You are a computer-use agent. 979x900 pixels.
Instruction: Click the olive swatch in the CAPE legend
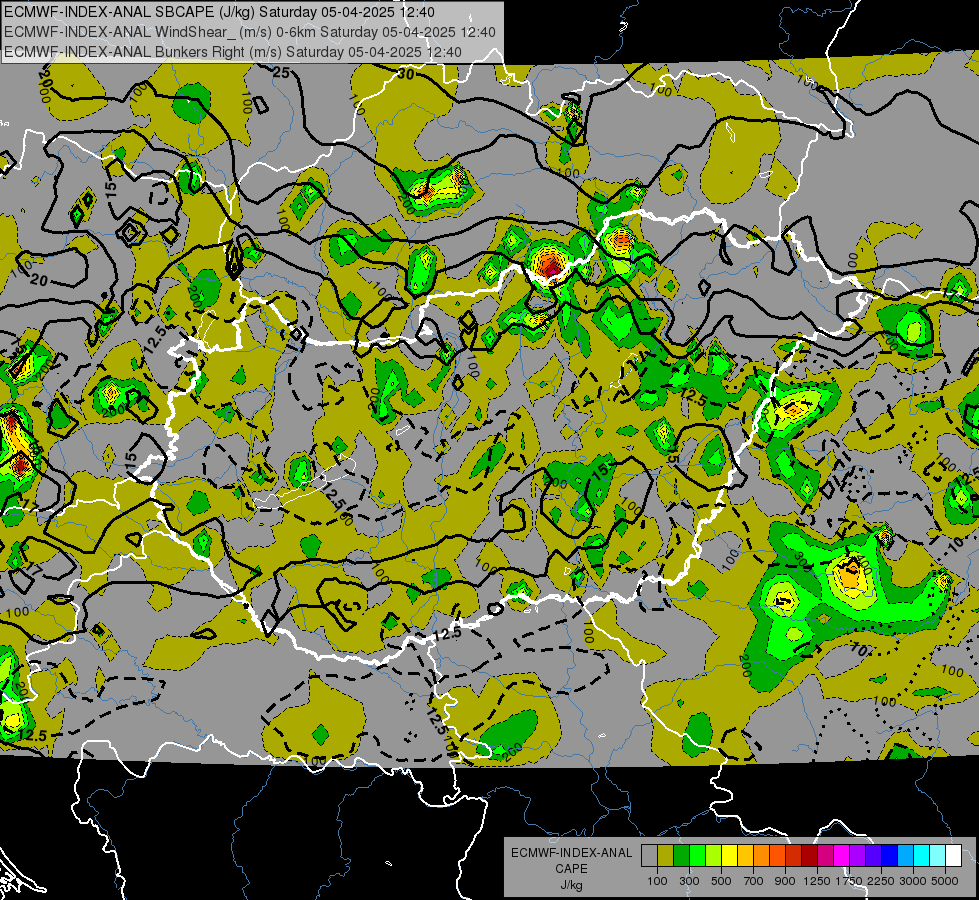666,856
